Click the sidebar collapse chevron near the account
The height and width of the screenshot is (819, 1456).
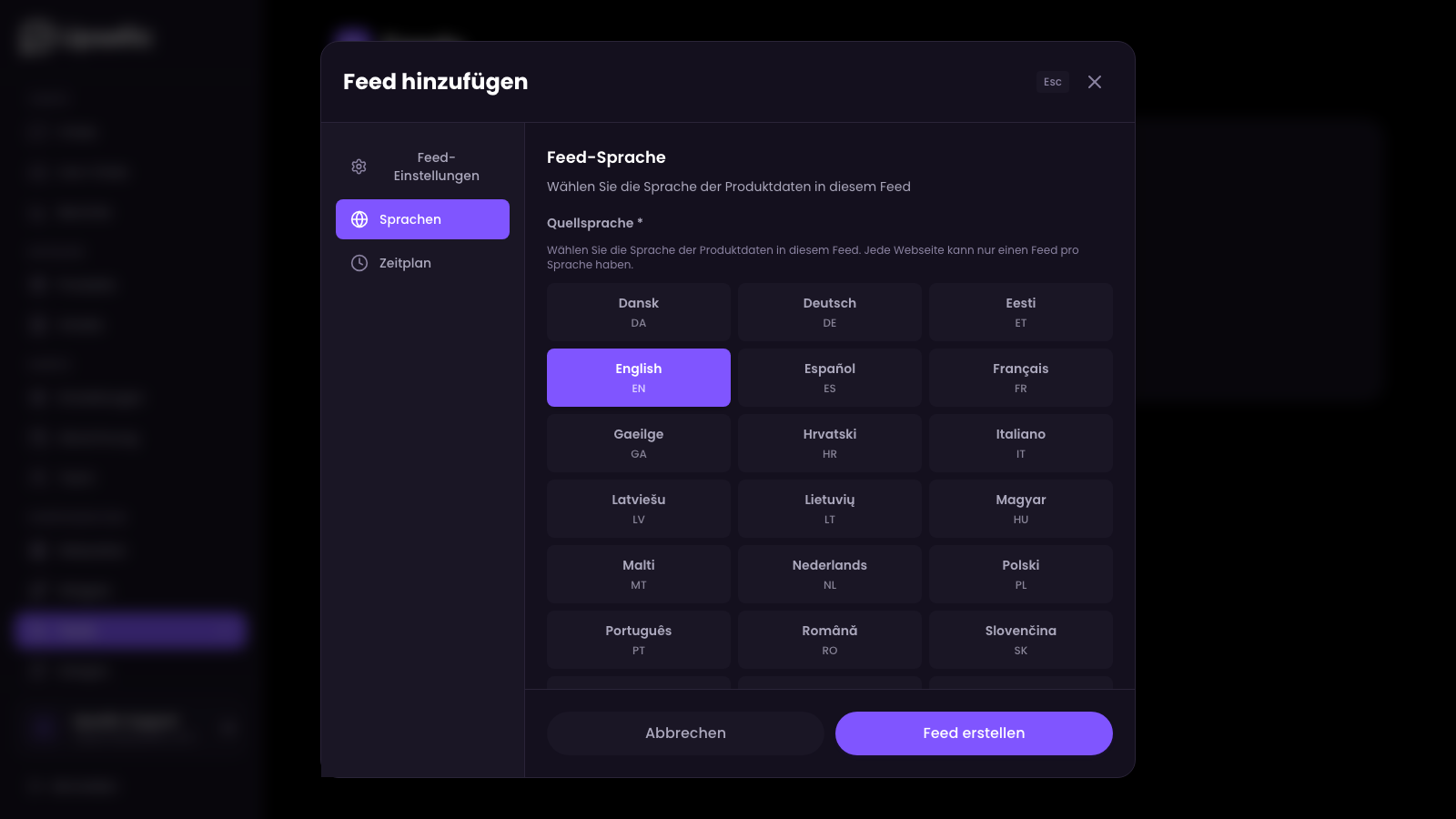228,726
